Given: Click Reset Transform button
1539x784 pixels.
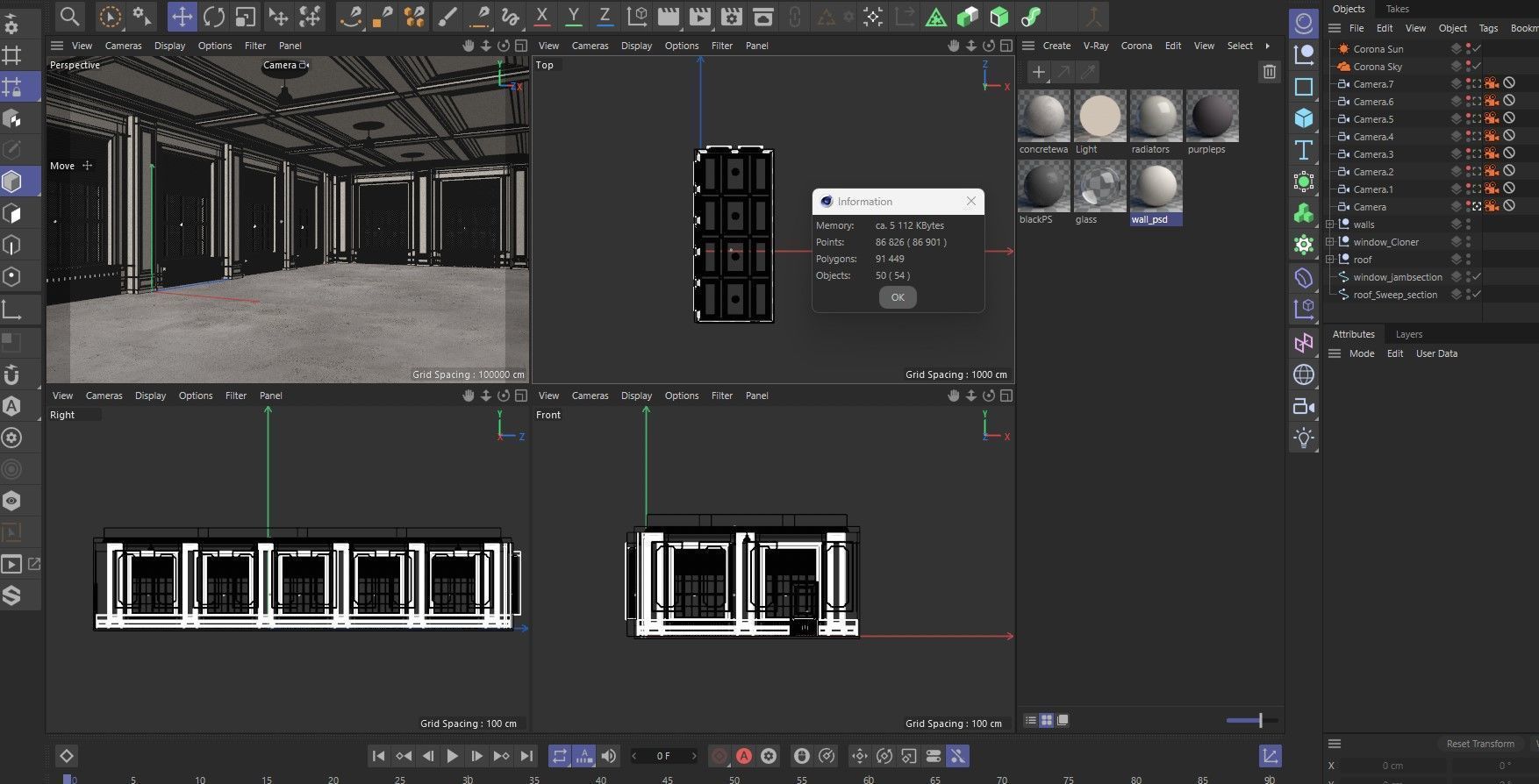Looking at the screenshot, I should coord(1480,744).
